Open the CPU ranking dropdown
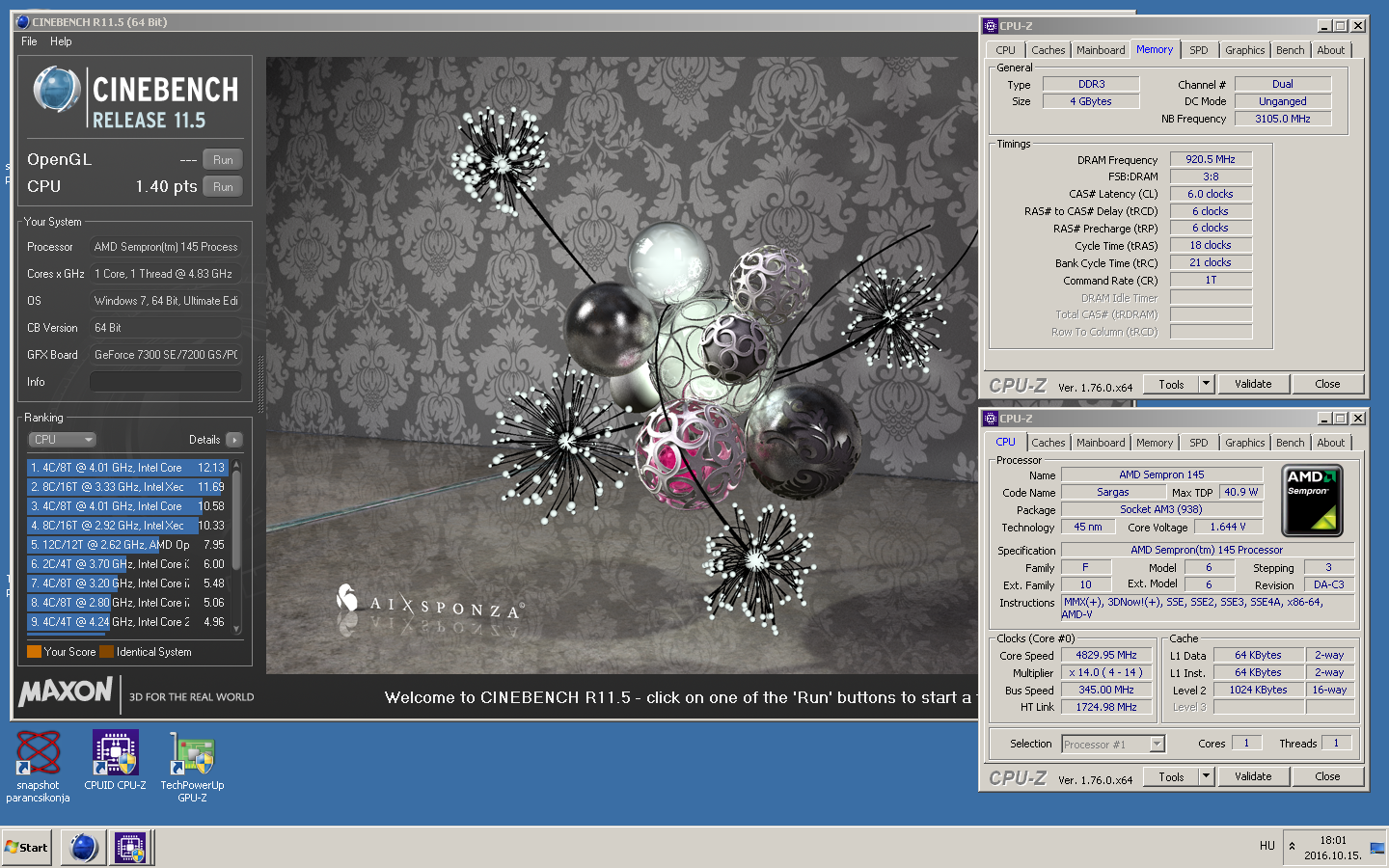This screenshot has width=1389, height=868. (63, 440)
